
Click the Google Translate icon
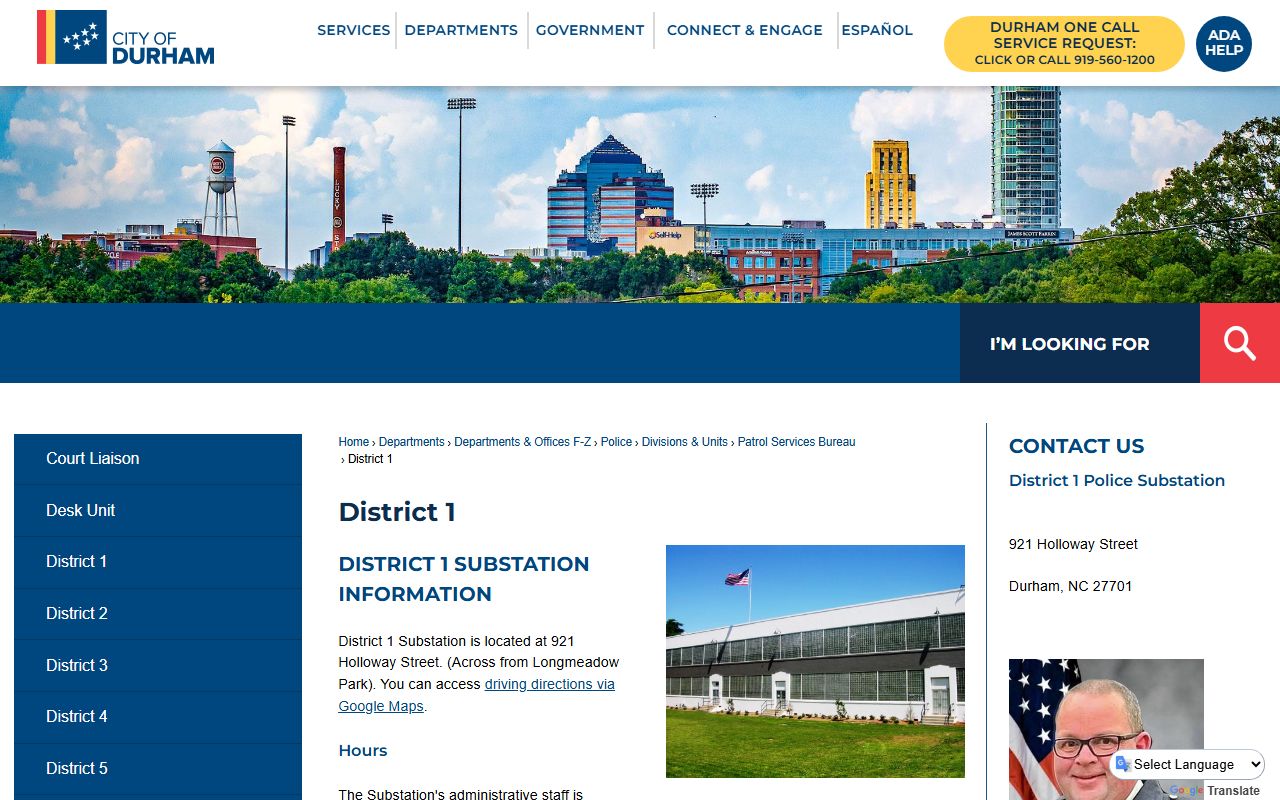(x=1123, y=765)
